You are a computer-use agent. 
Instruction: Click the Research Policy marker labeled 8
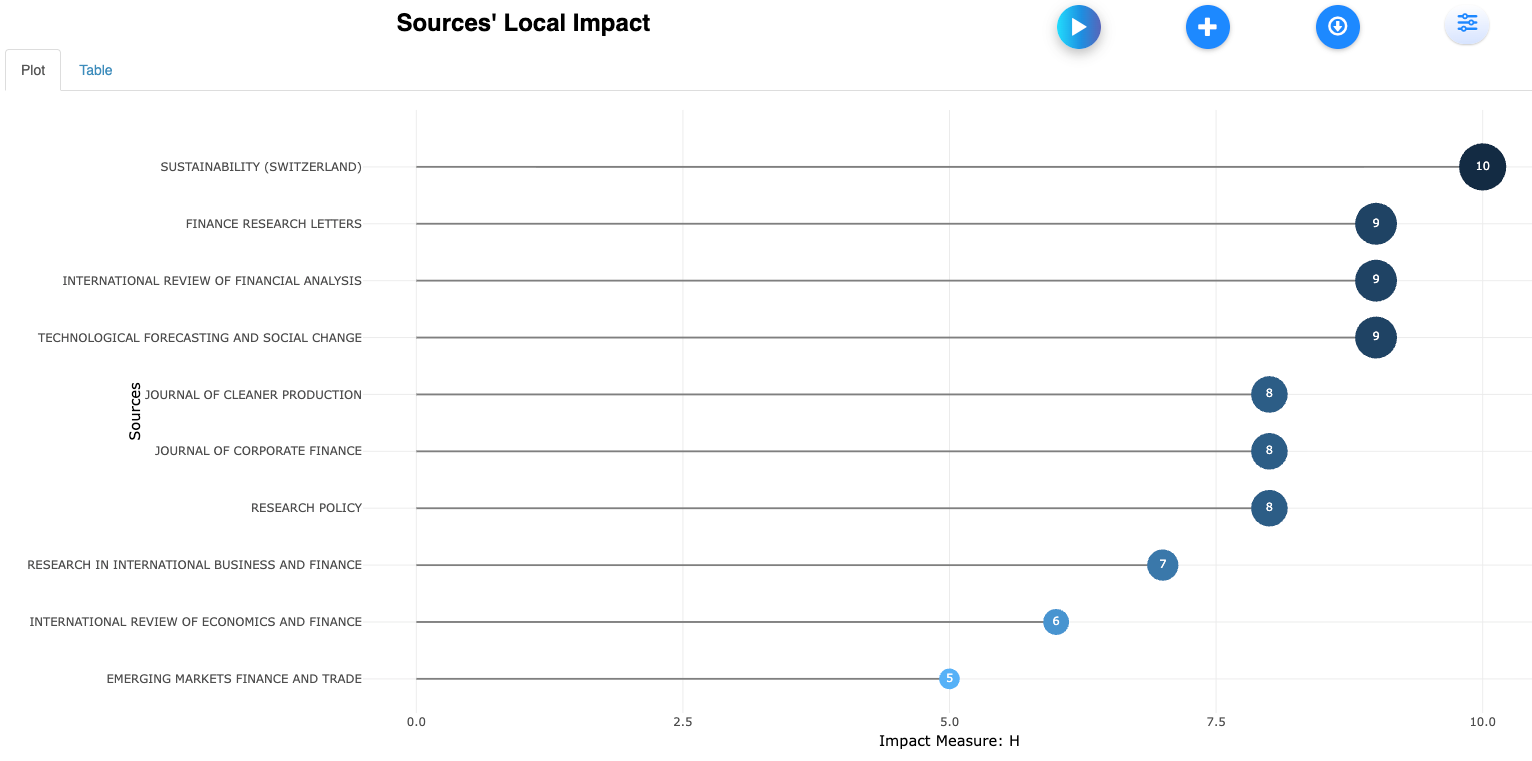pyautogui.click(x=1269, y=508)
